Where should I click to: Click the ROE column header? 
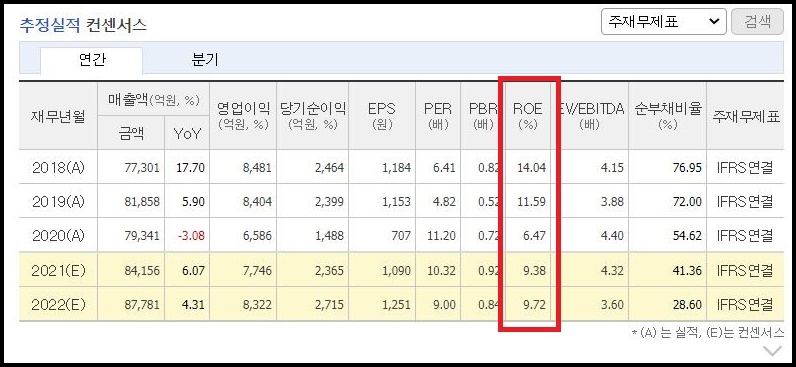[x=527, y=116]
